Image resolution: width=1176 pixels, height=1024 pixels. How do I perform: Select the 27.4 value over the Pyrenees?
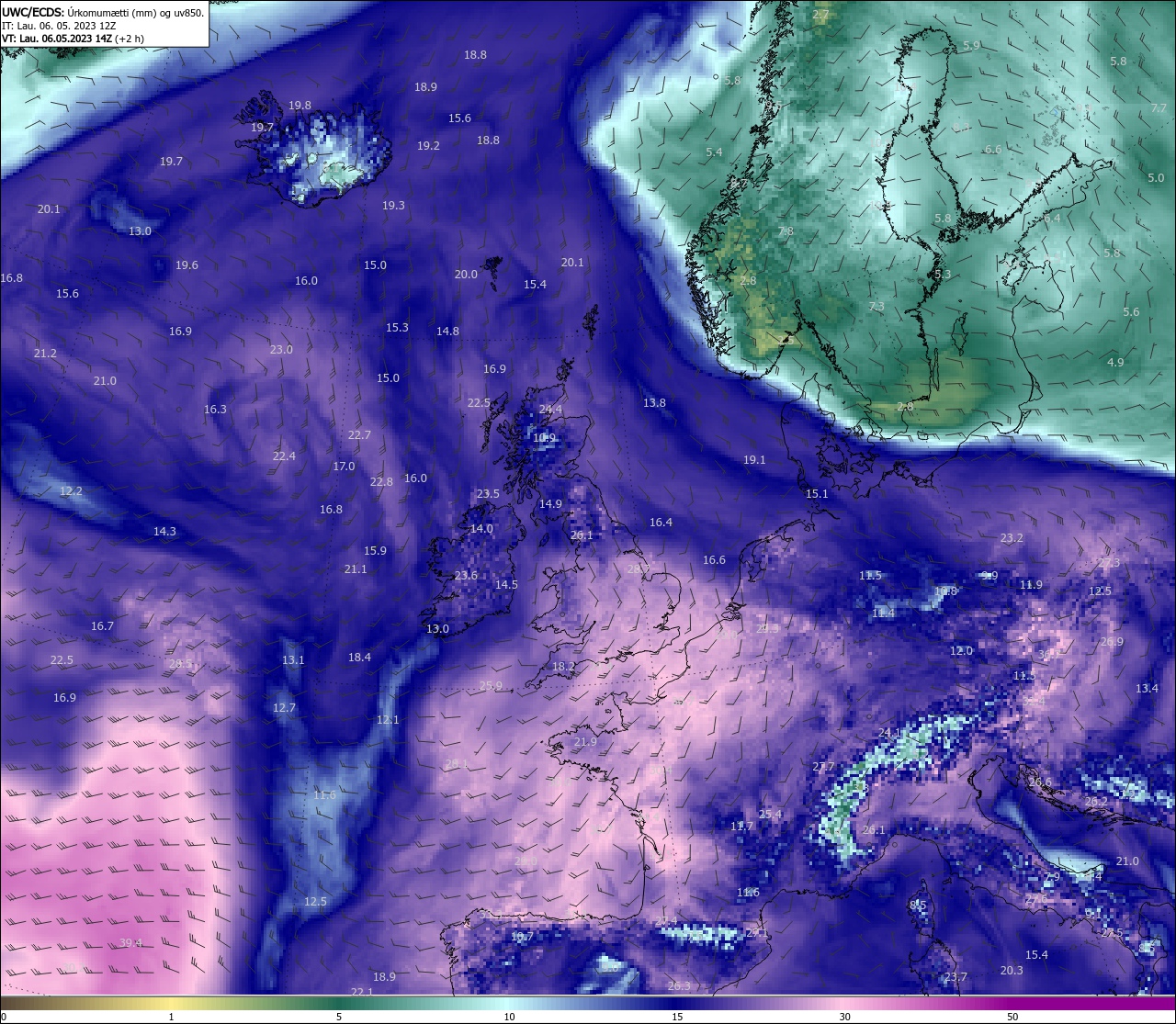click(x=666, y=920)
